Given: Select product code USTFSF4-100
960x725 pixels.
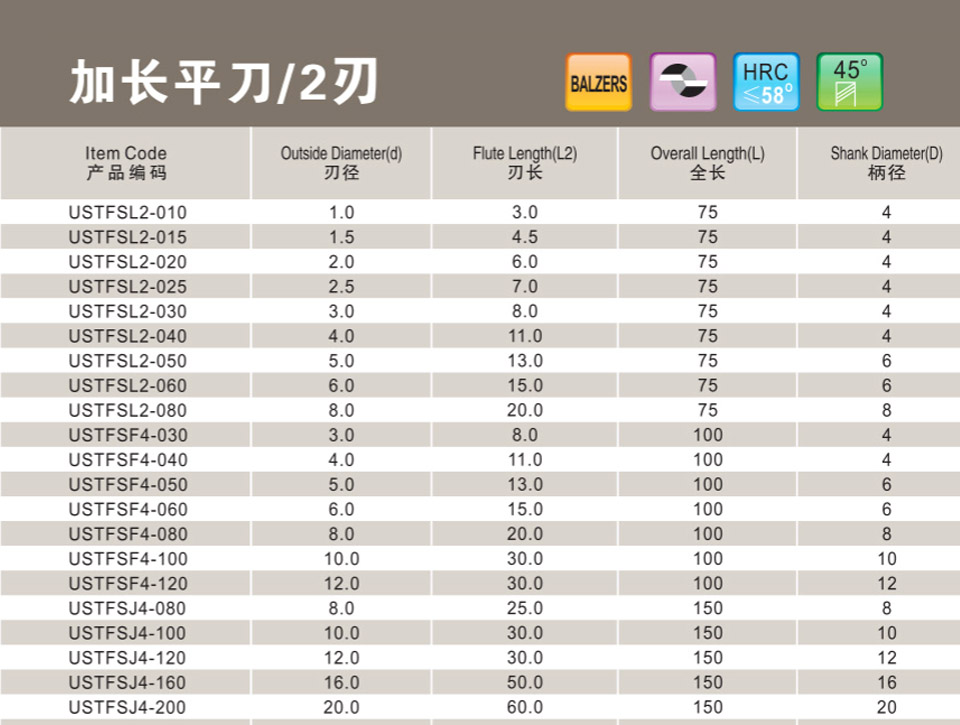Looking at the screenshot, I should [127, 559].
